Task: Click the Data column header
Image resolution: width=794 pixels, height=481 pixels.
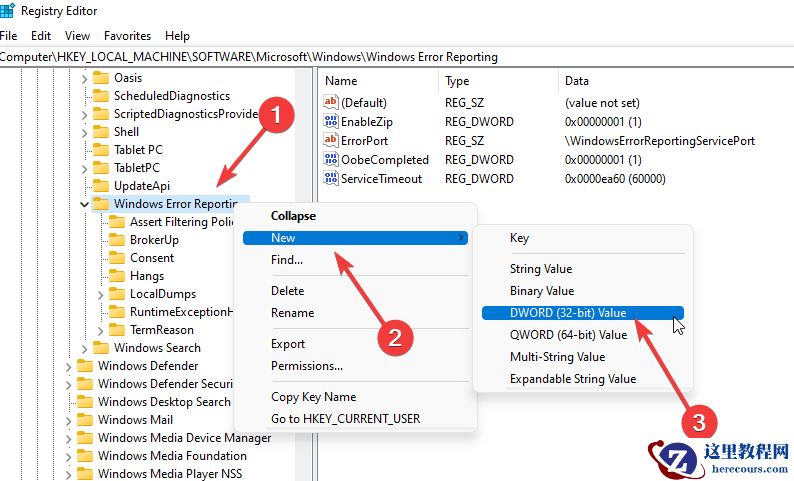Action: click(x=577, y=81)
